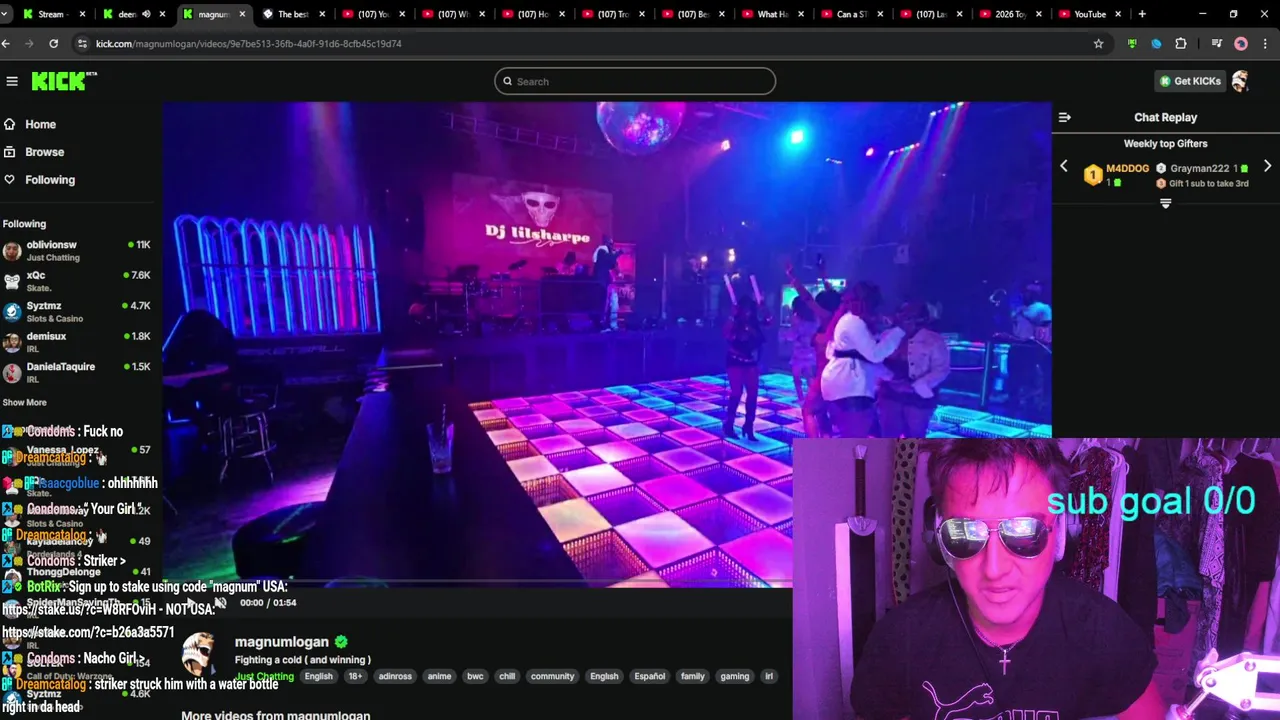Open the hamburger sidebar menu
Viewport: 1280px width, 720px height.
pyautogui.click(x=12, y=81)
